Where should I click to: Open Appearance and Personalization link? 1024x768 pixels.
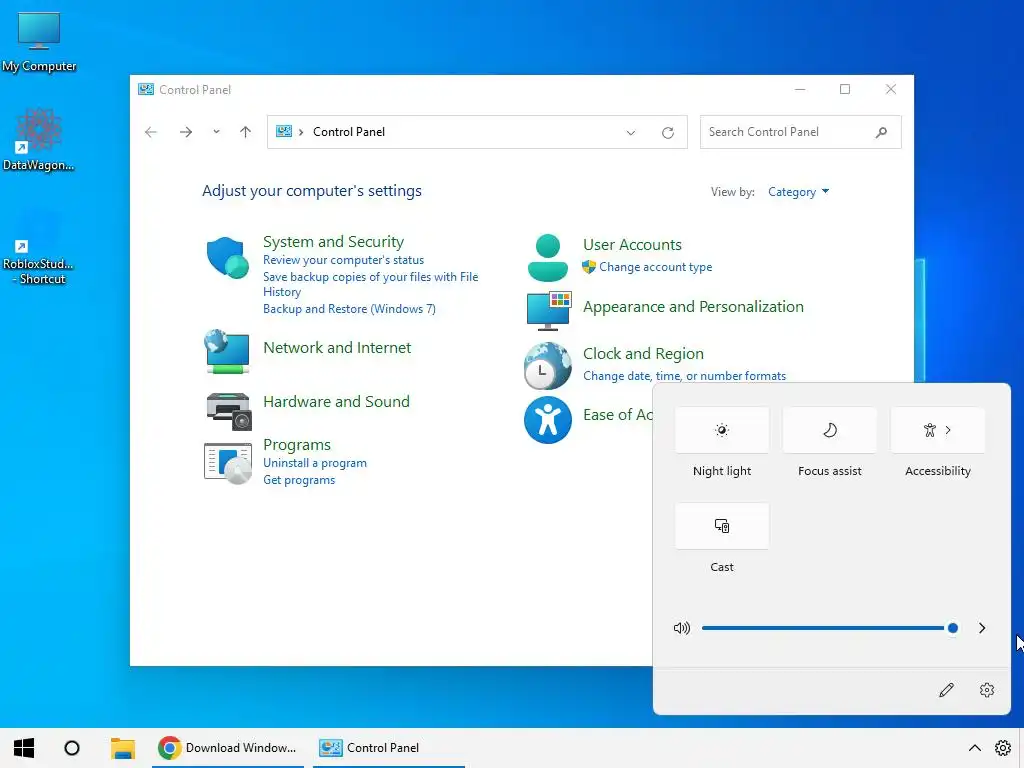(x=693, y=307)
